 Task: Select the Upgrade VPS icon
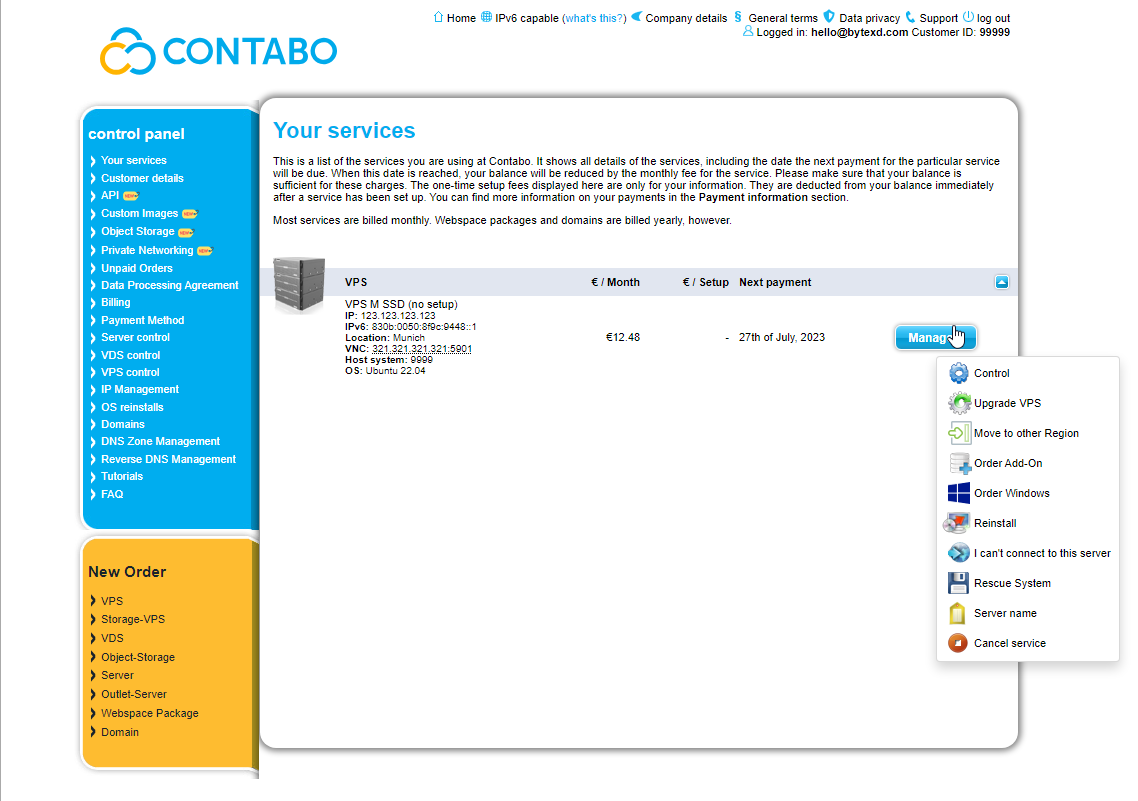pyautogui.click(x=959, y=403)
